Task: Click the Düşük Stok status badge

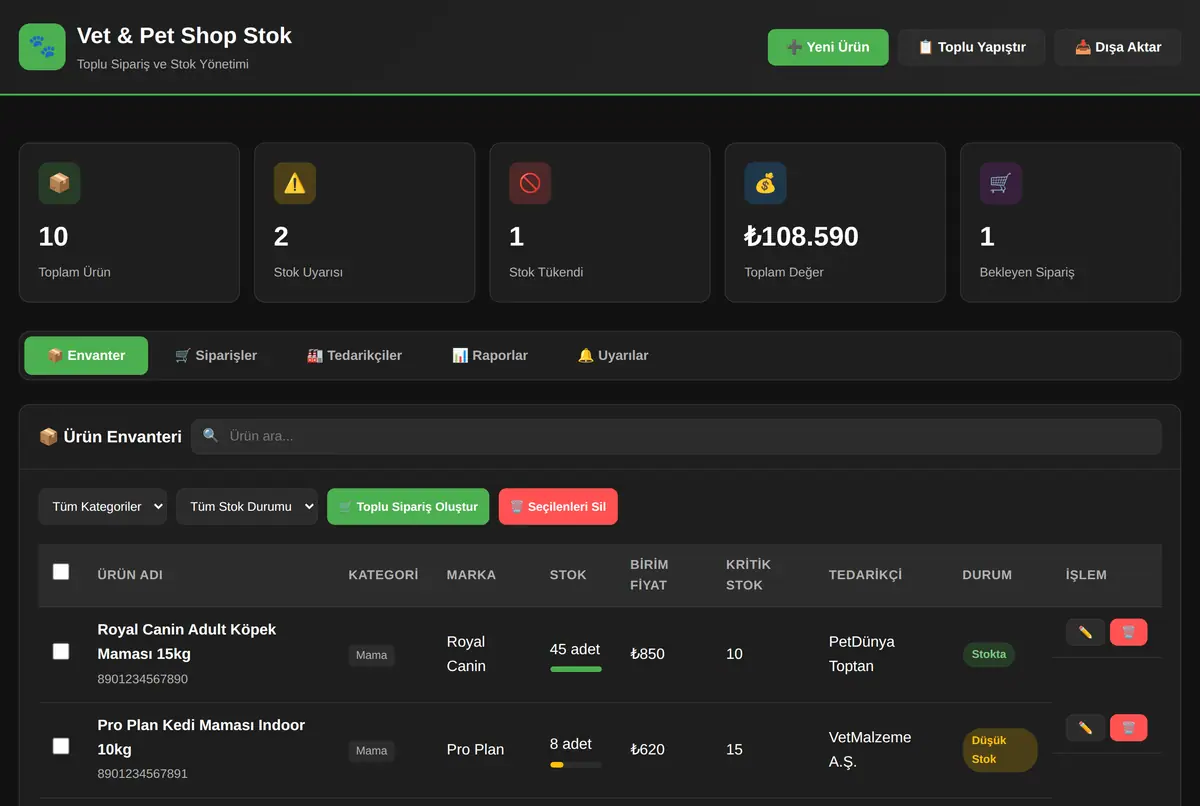Action: [x=1000, y=750]
